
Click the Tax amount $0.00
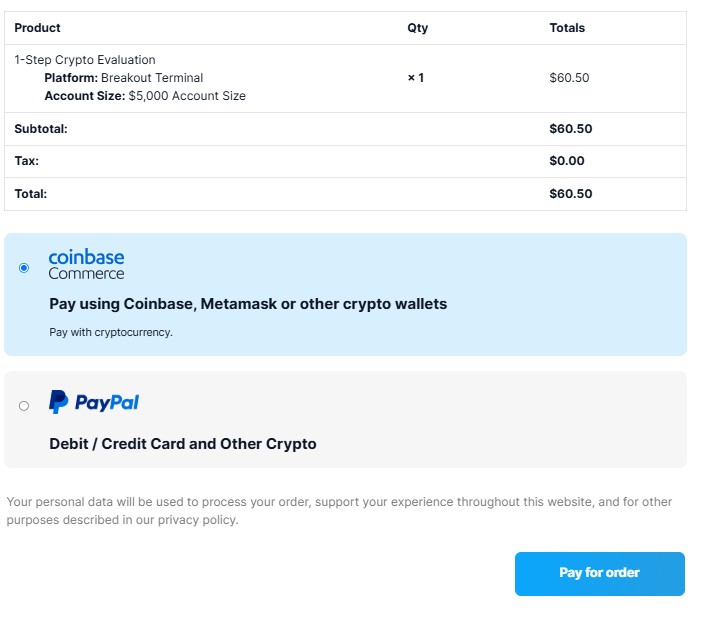pos(567,161)
